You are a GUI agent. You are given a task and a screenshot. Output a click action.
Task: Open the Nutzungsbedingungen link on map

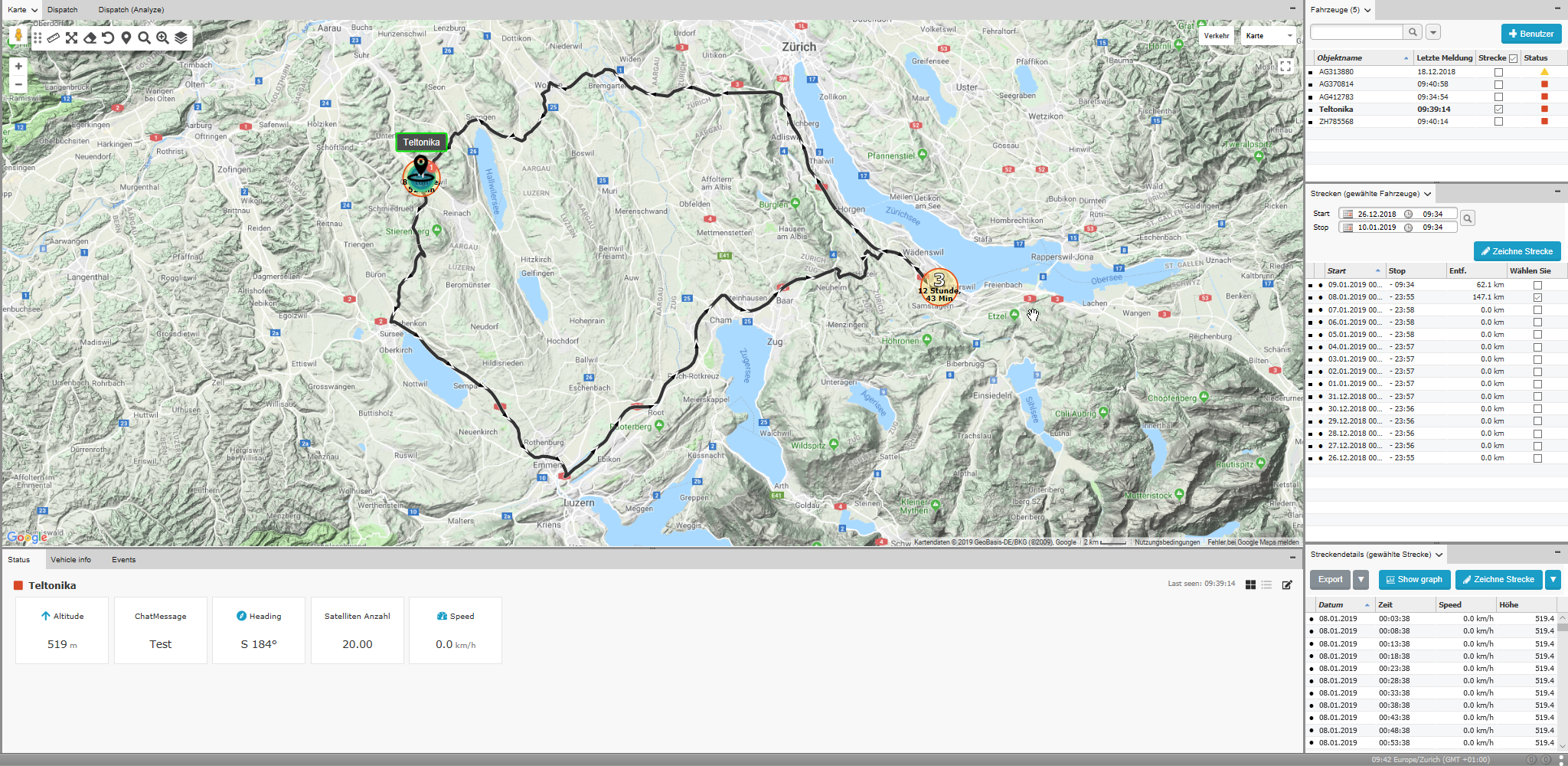pos(1167,542)
